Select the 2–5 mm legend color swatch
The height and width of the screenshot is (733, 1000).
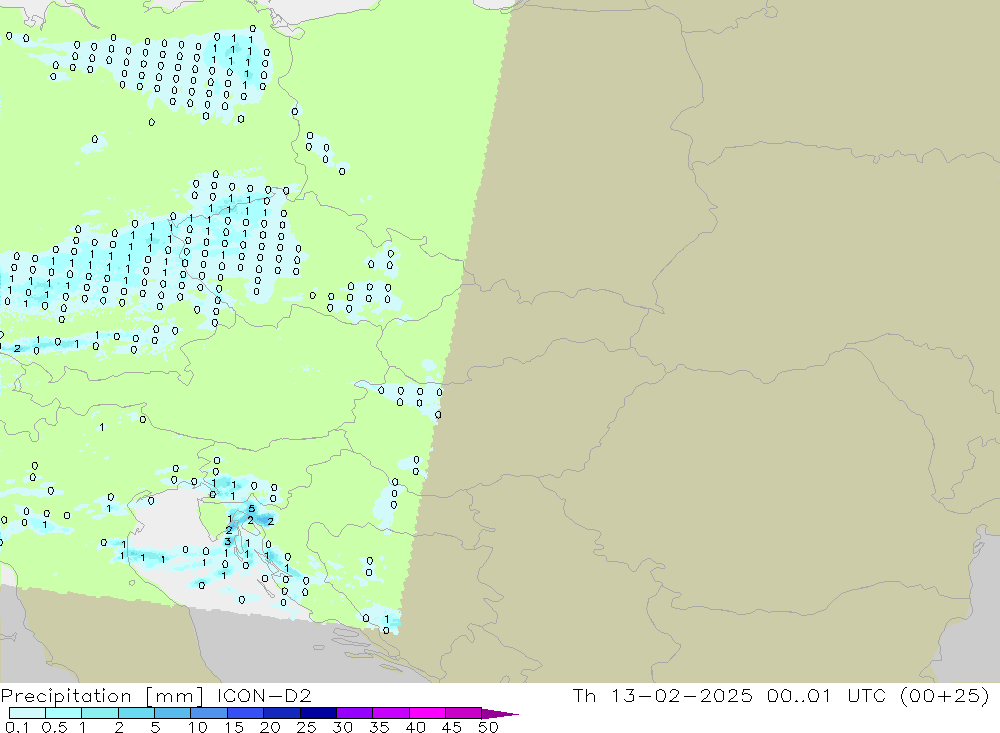coord(136,713)
